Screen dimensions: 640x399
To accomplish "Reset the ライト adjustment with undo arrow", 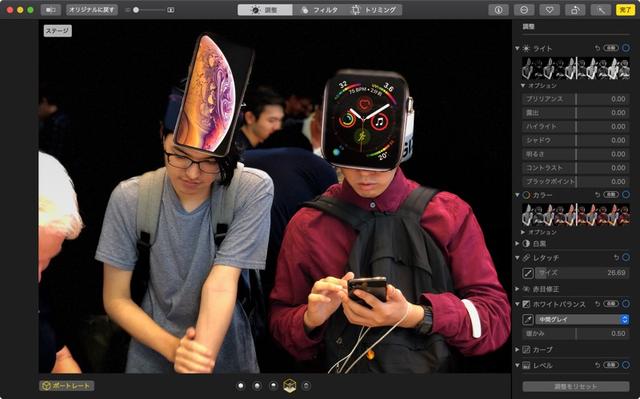I will tap(597, 48).
